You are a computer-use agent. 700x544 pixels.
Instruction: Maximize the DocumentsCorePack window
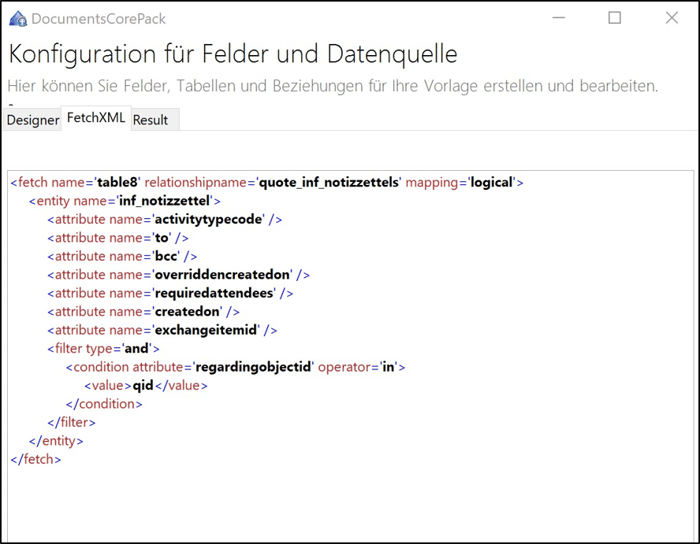point(614,18)
